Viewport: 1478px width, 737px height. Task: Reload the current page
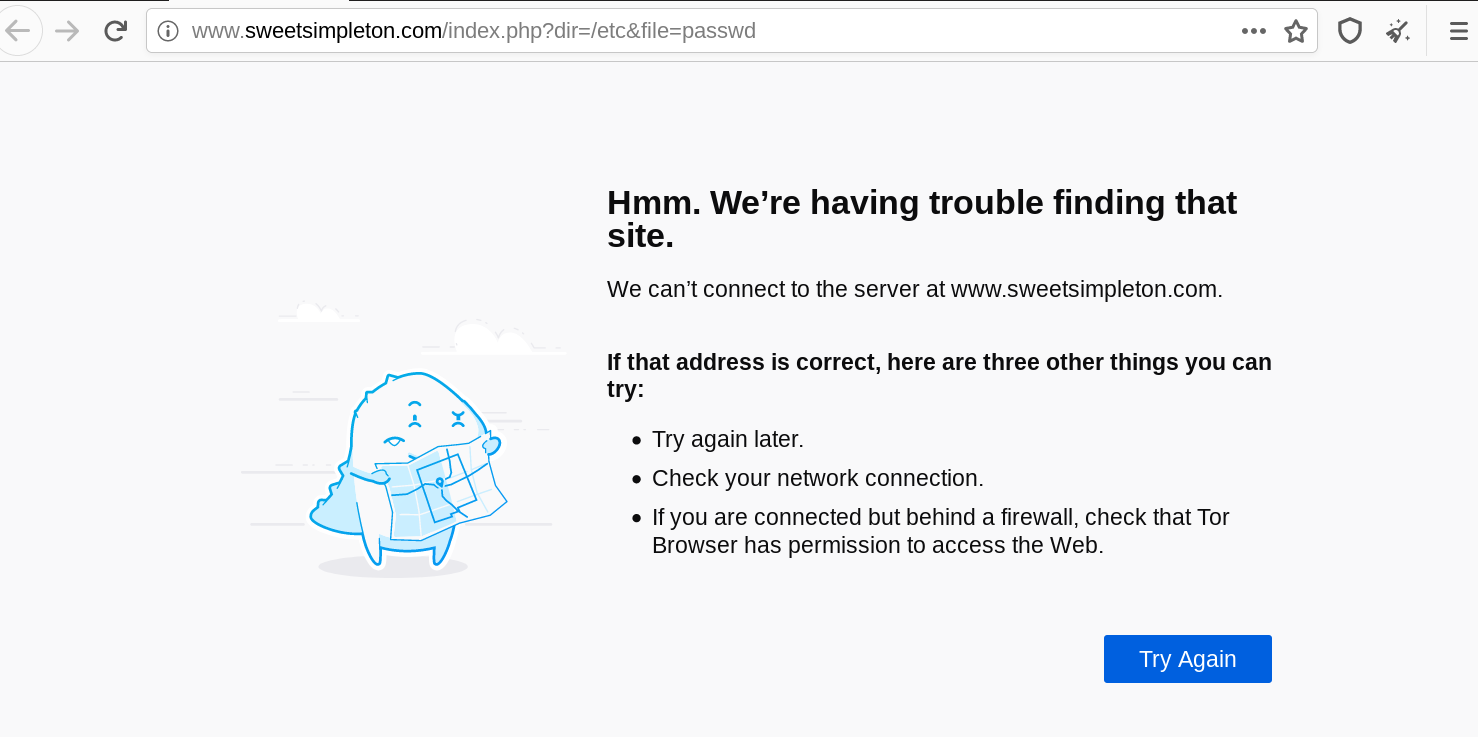[x=116, y=31]
